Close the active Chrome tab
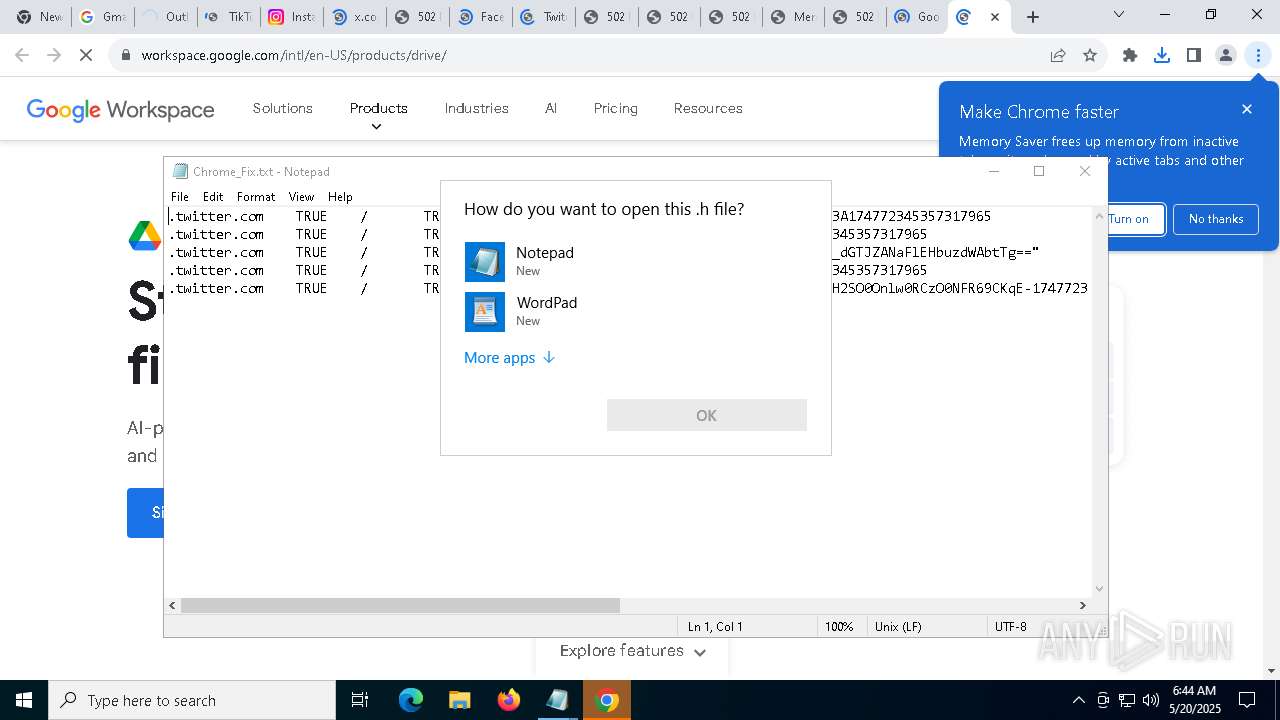Screen dimensions: 1280x720 995,17
